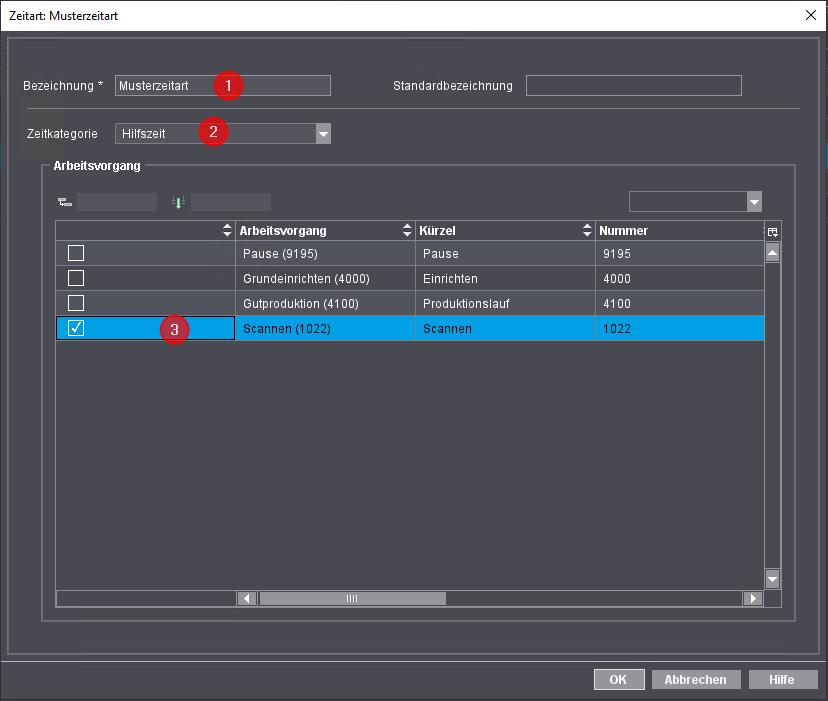Click the number 9195 cell
This screenshot has width=828, height=701.
tap(680, 254)
